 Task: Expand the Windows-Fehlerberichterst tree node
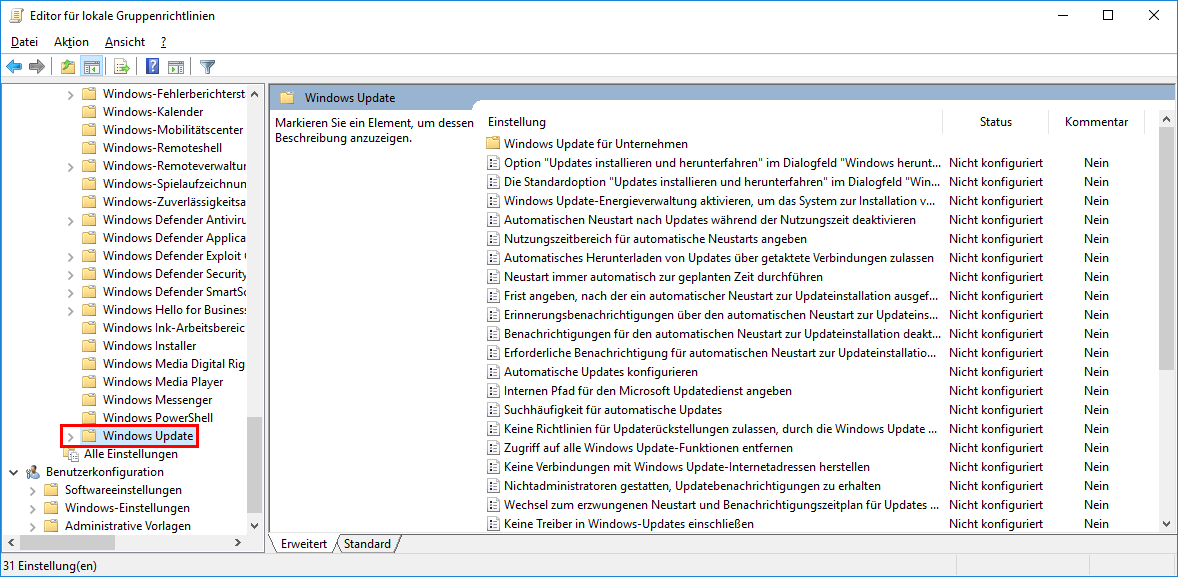pyautogui.click(x=70, y=94)
